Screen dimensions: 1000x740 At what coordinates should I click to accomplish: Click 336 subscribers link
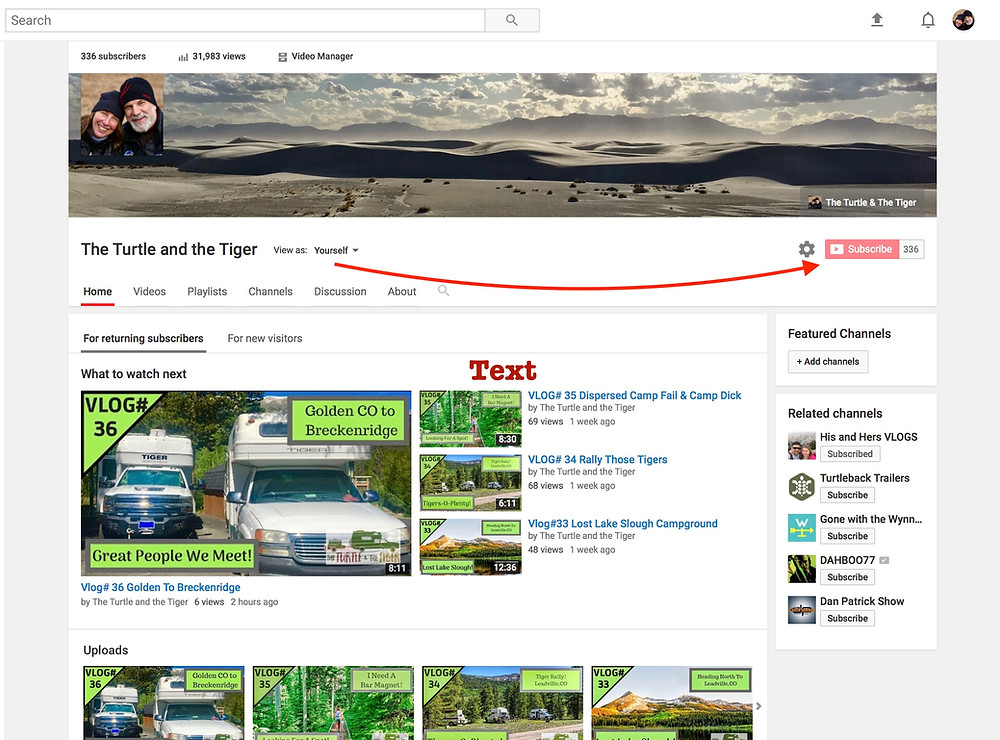tap(113, 57)
